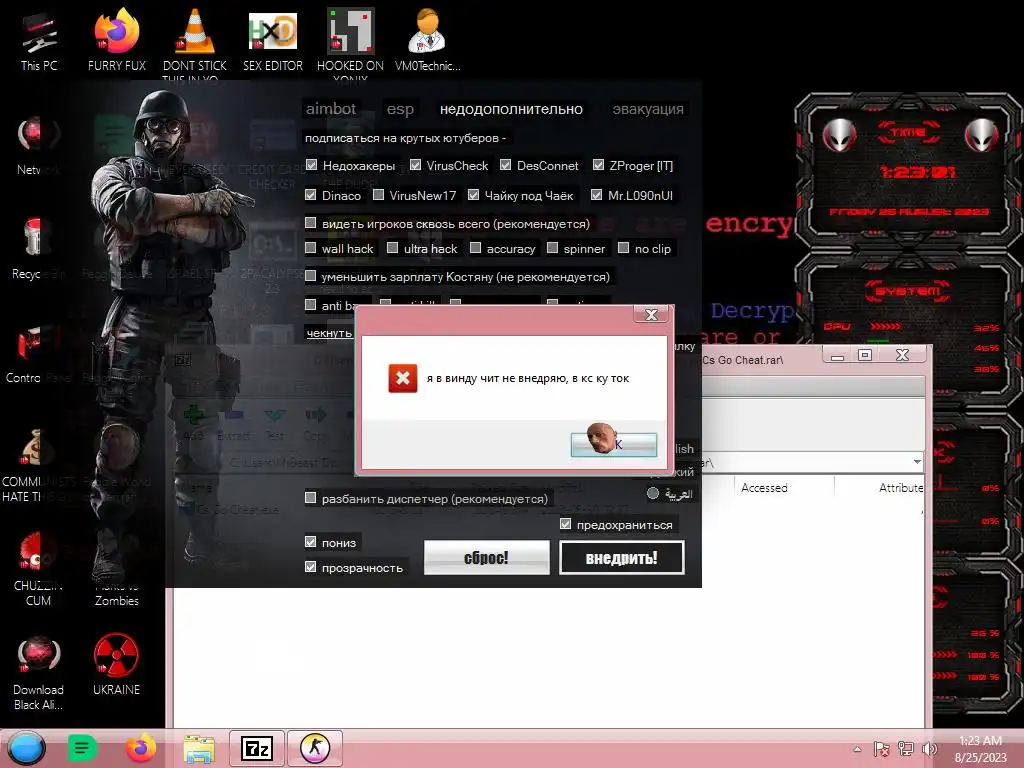Enable the no clip checkbox

(624, 248)
